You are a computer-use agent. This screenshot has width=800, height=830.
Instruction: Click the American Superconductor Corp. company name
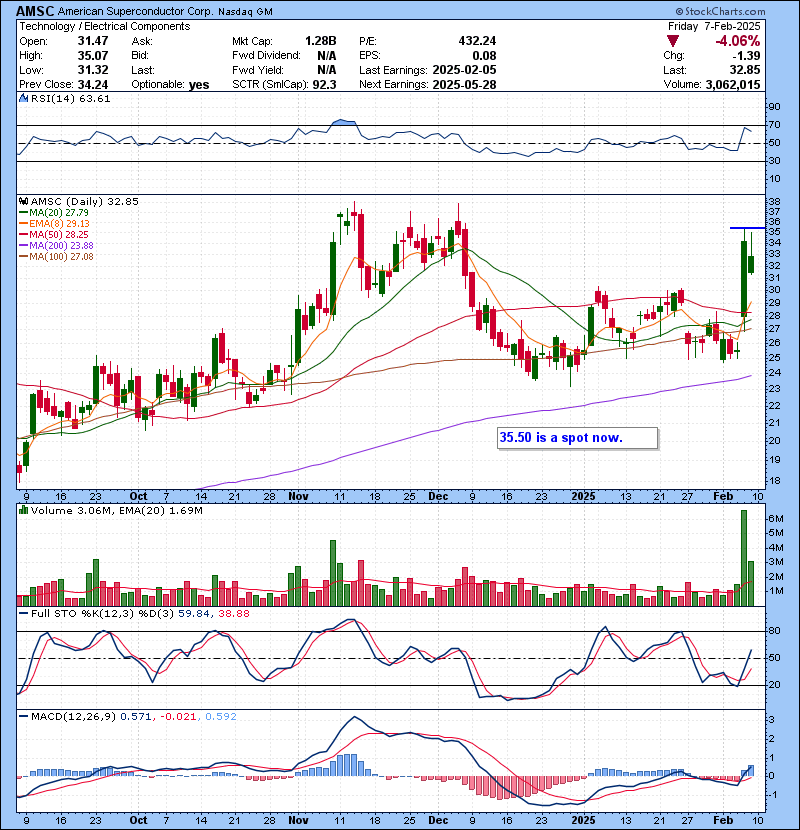point(135,11)
